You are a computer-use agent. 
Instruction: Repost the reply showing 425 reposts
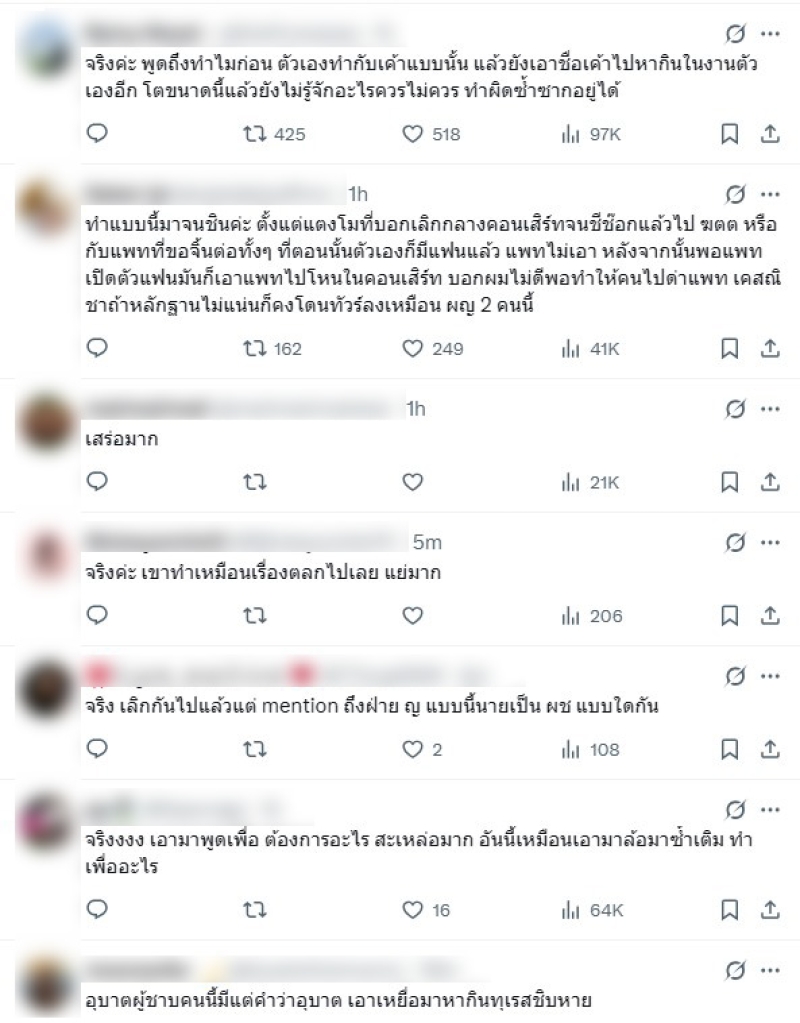273,134
